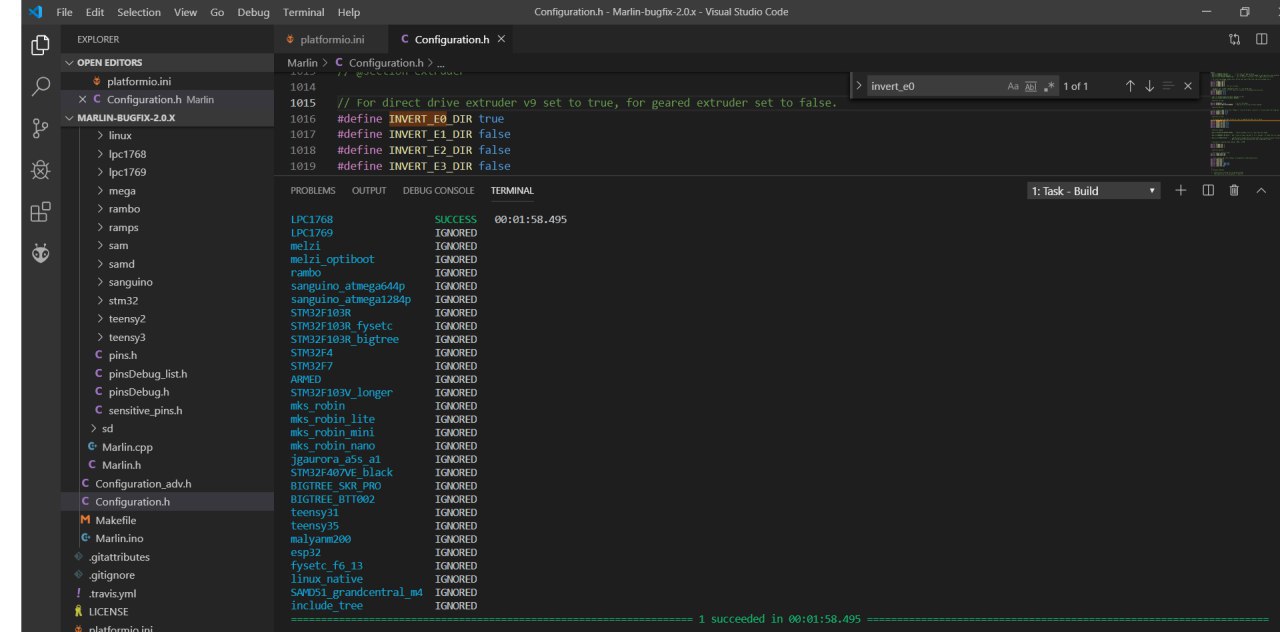Switch to the platformio.ini editor tab
This screenshot has height=632, width=1280.
330,39
